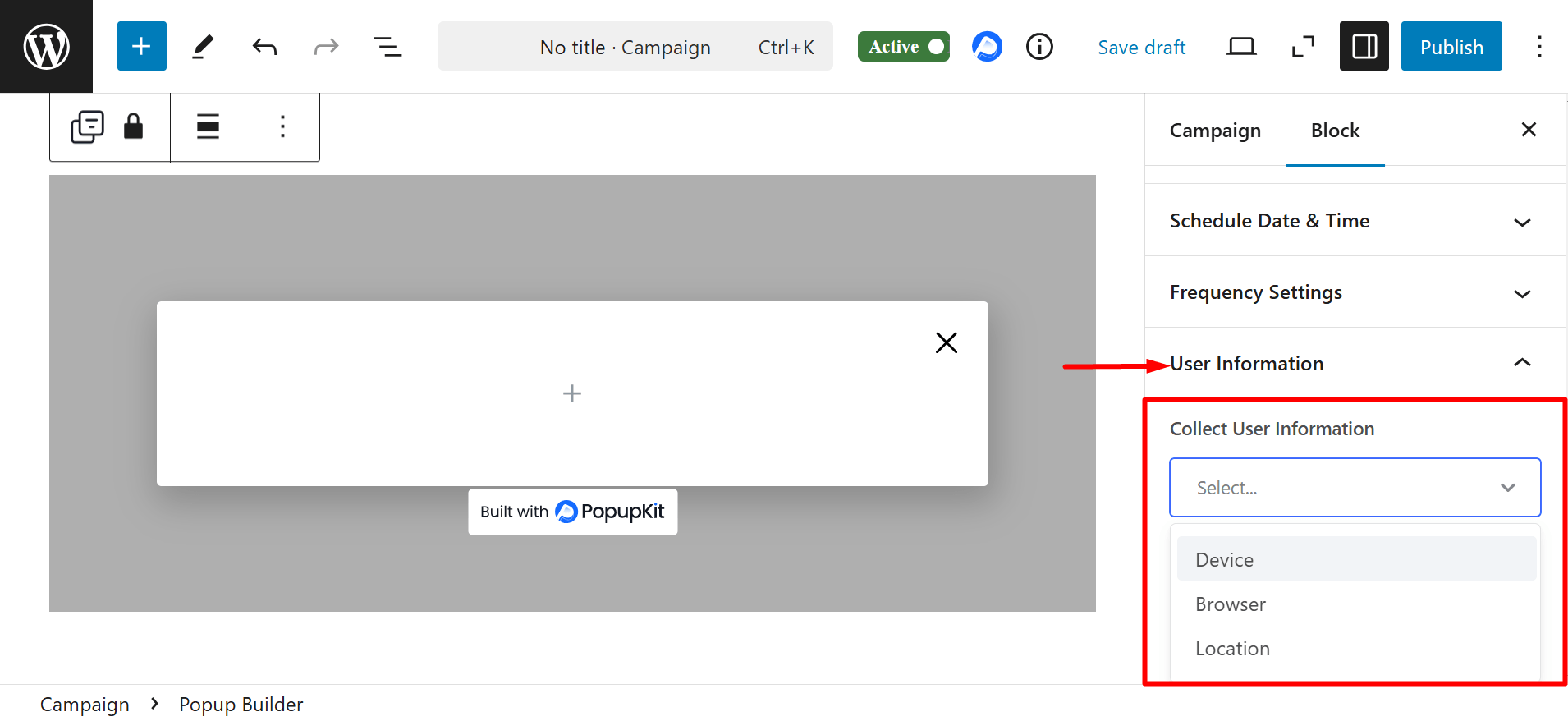Click the Publish button
Image resolution: width=1568 pixels, height=721 pixels.
1451,47
